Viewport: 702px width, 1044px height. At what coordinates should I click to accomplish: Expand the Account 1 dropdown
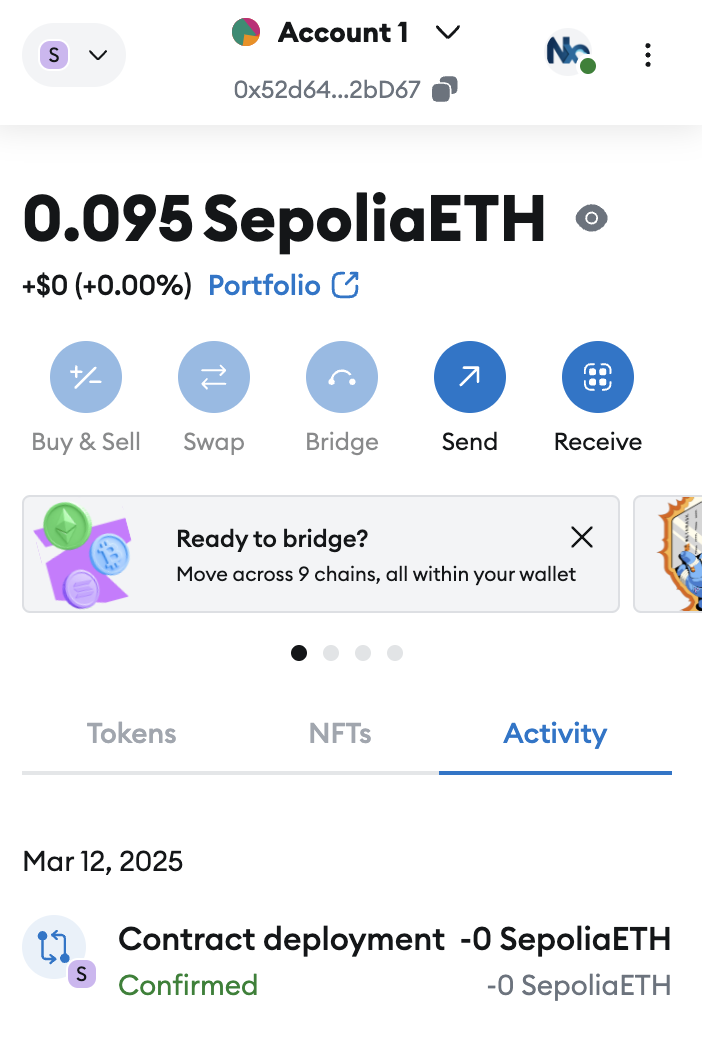448,33
